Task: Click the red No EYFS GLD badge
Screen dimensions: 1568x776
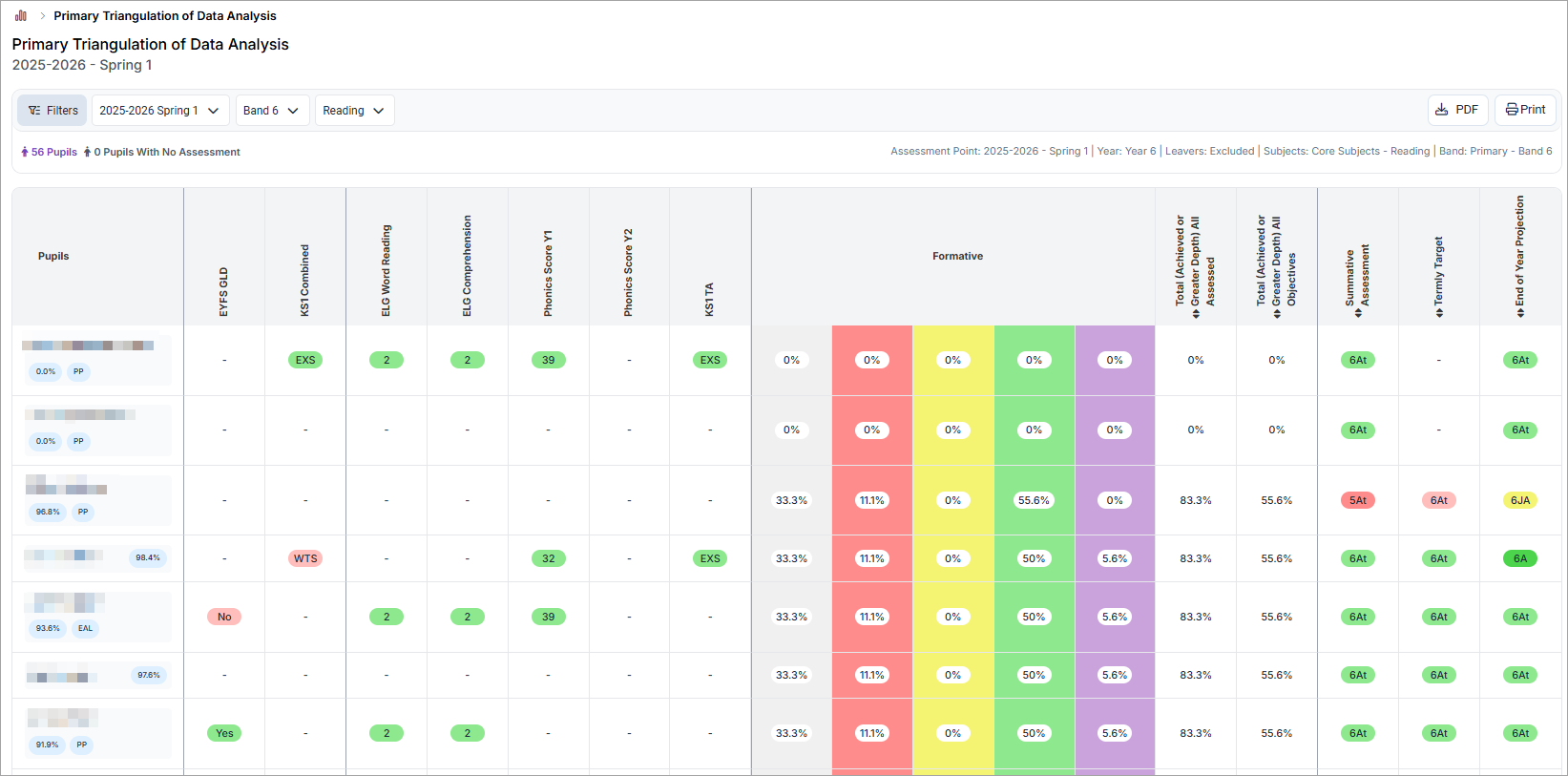Action: tap(224, 617)
